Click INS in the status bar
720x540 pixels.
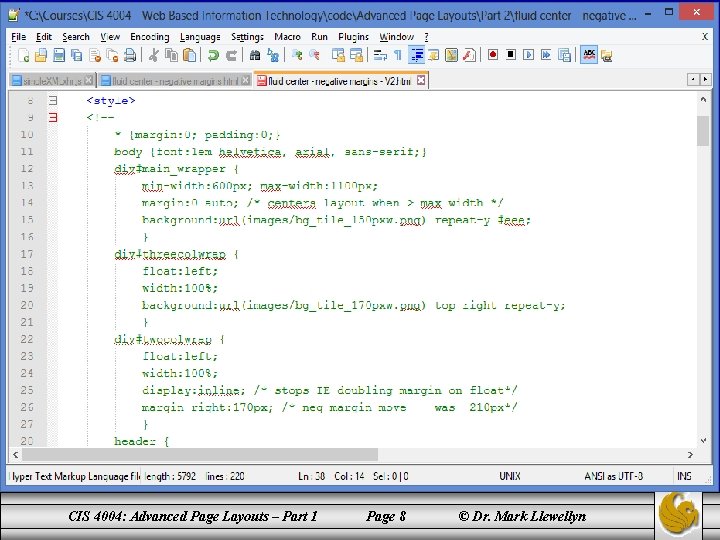(x=684, y=476)
